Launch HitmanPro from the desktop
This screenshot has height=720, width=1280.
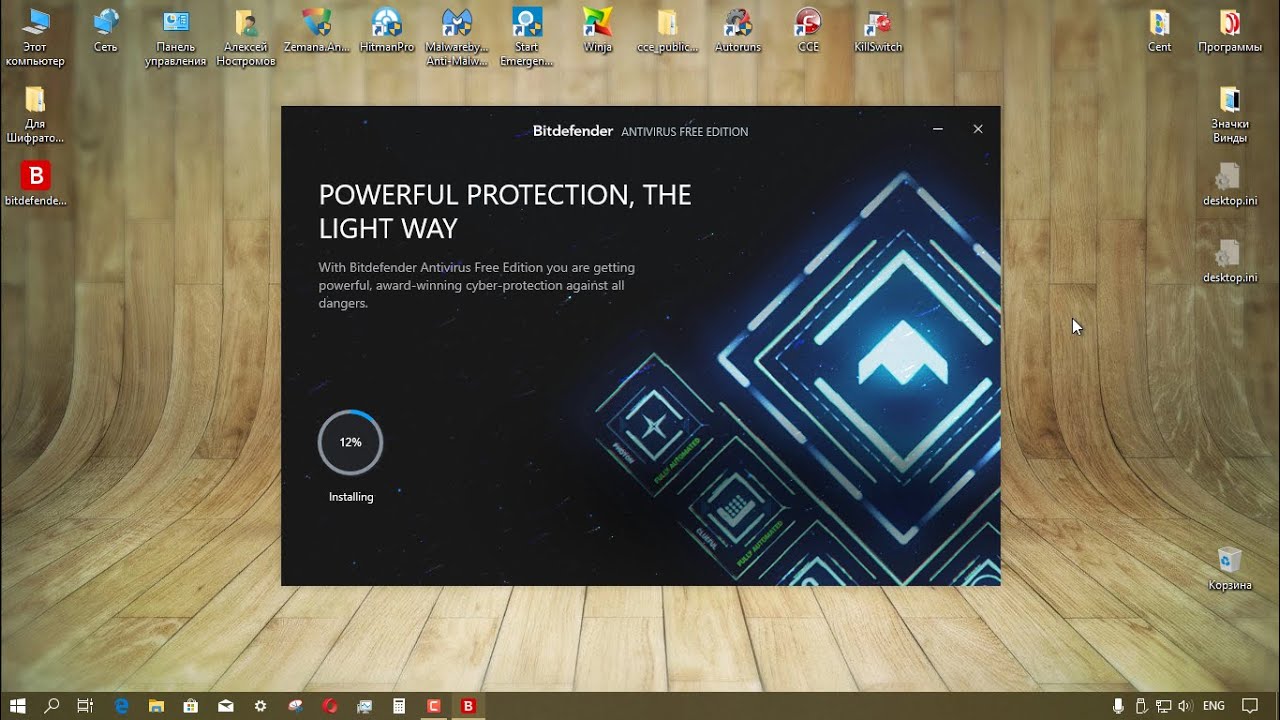coord(387,30)
